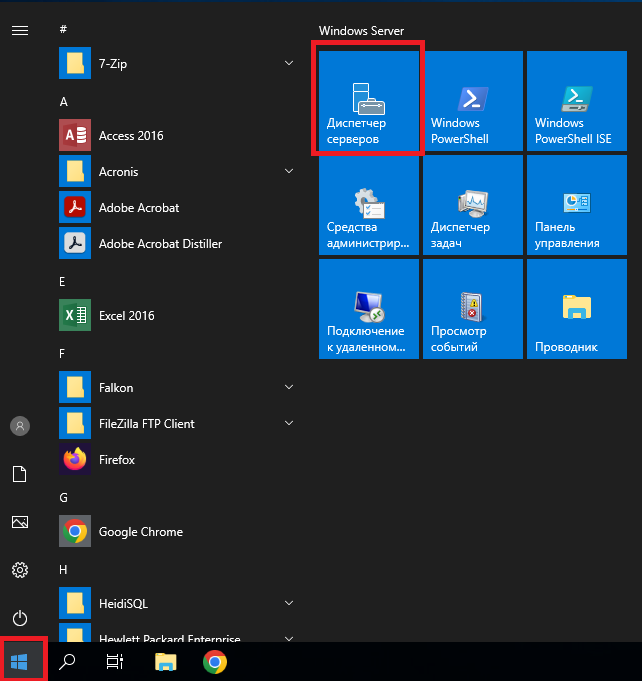The height and width of the screenshot is (681, 642).
Task: Open the Windows PowerShell ISE tile
Action: [x=576, y=100]
